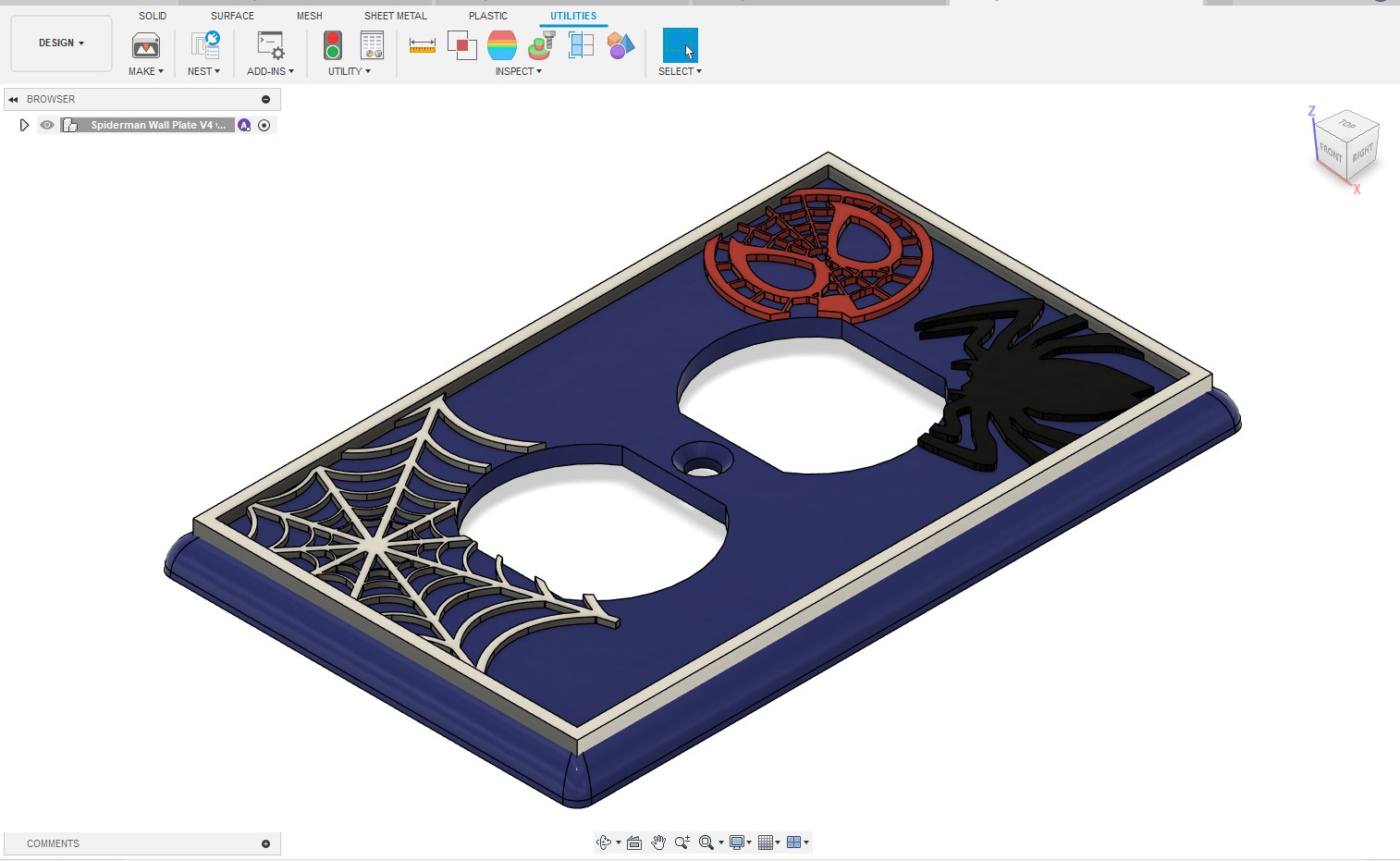Open the Zoom Window dropdown arrow
Image resolution: width=1400 pixels, height=861 pixels.
[x=721, y=843]
